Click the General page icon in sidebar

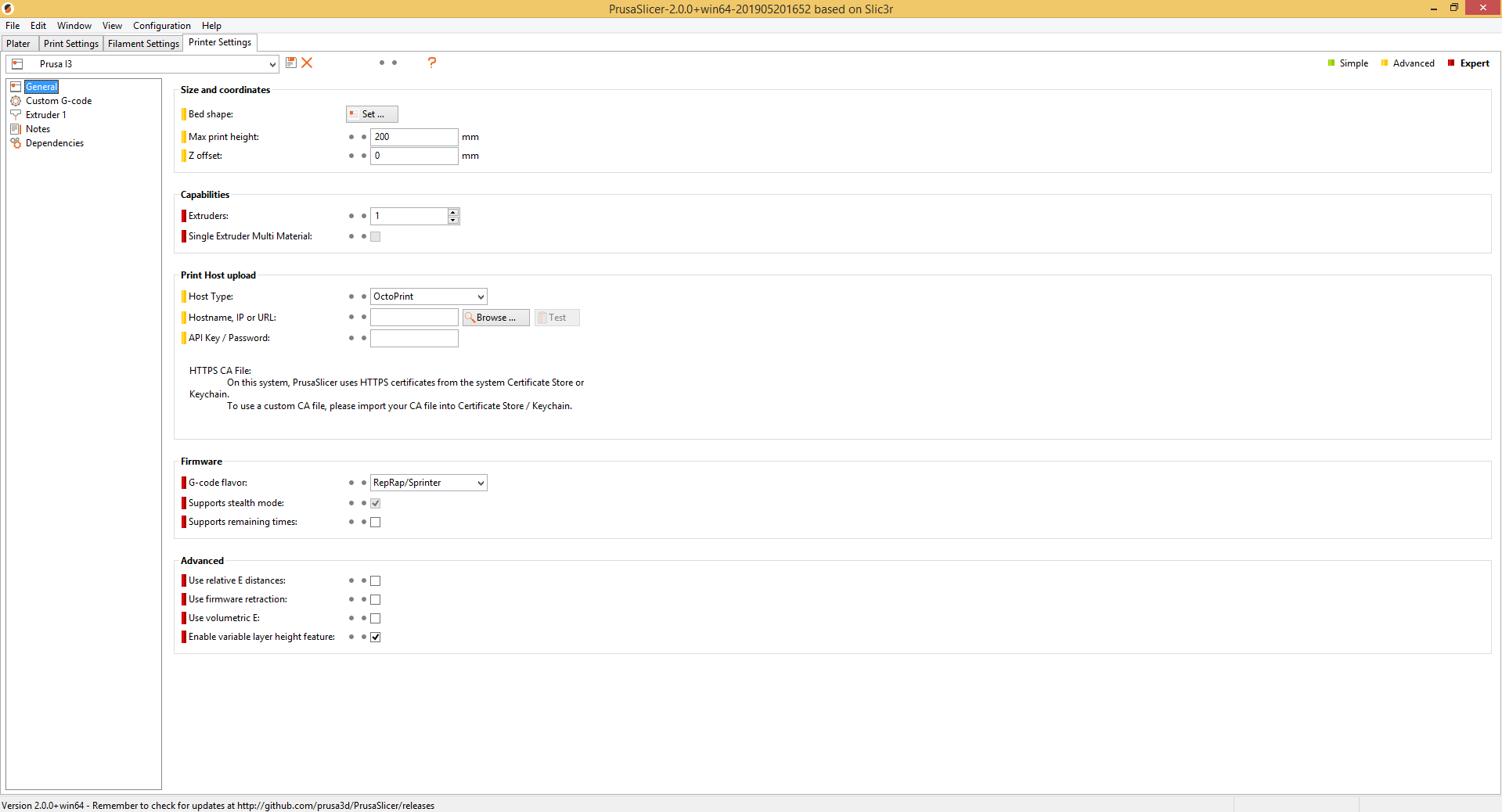pos(16,87)
